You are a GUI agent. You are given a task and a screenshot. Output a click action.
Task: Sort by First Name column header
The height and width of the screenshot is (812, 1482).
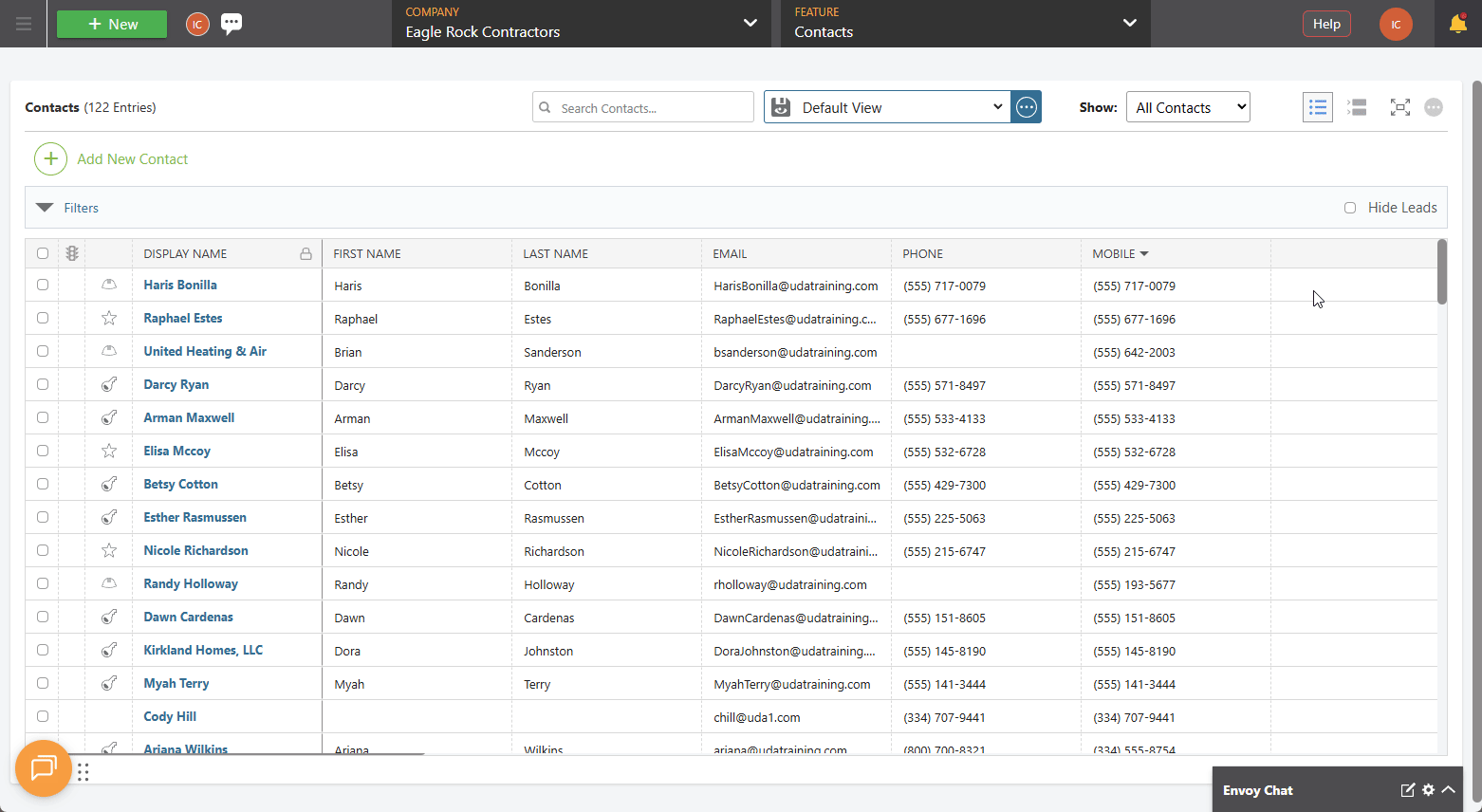tap(367, 253)
